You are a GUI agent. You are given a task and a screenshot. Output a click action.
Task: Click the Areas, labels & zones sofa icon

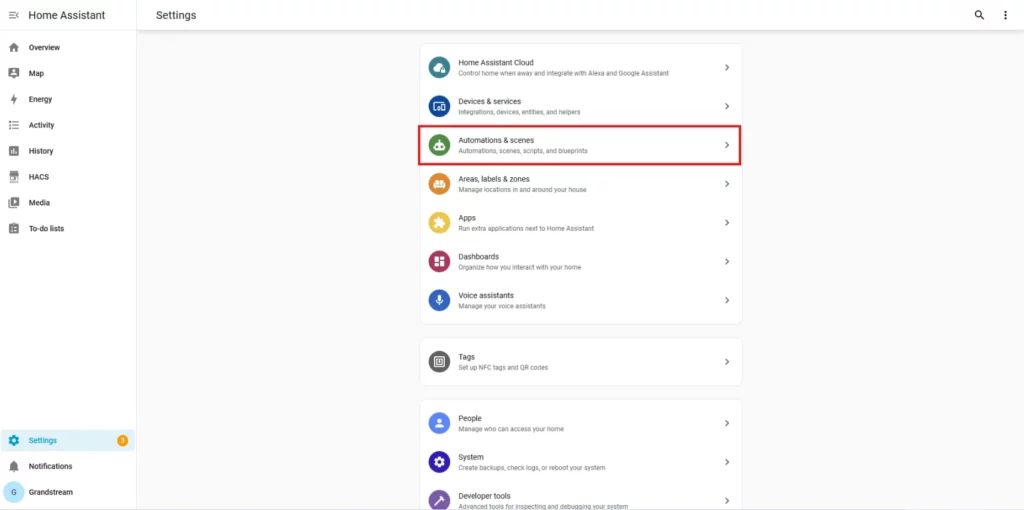click(440, 184)
